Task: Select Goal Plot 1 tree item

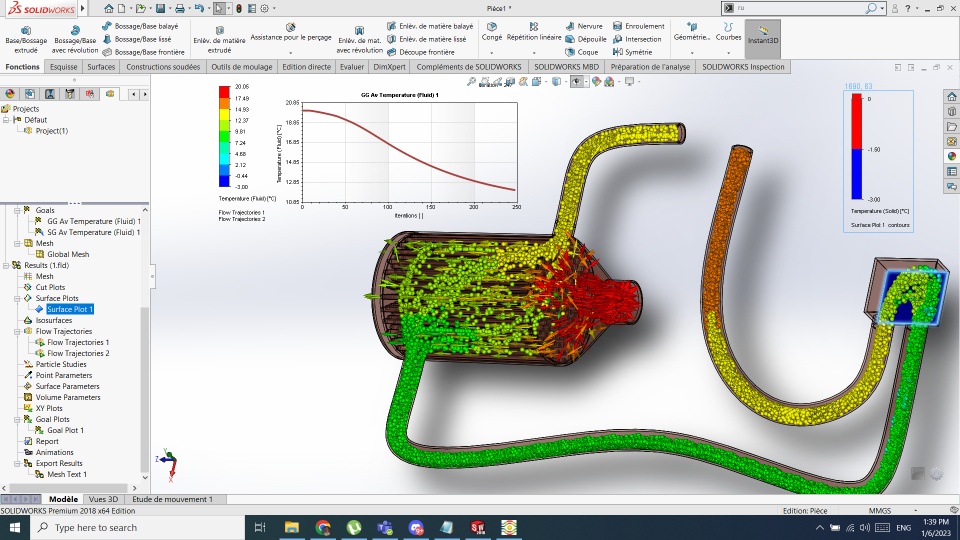Action: point(66,430)
